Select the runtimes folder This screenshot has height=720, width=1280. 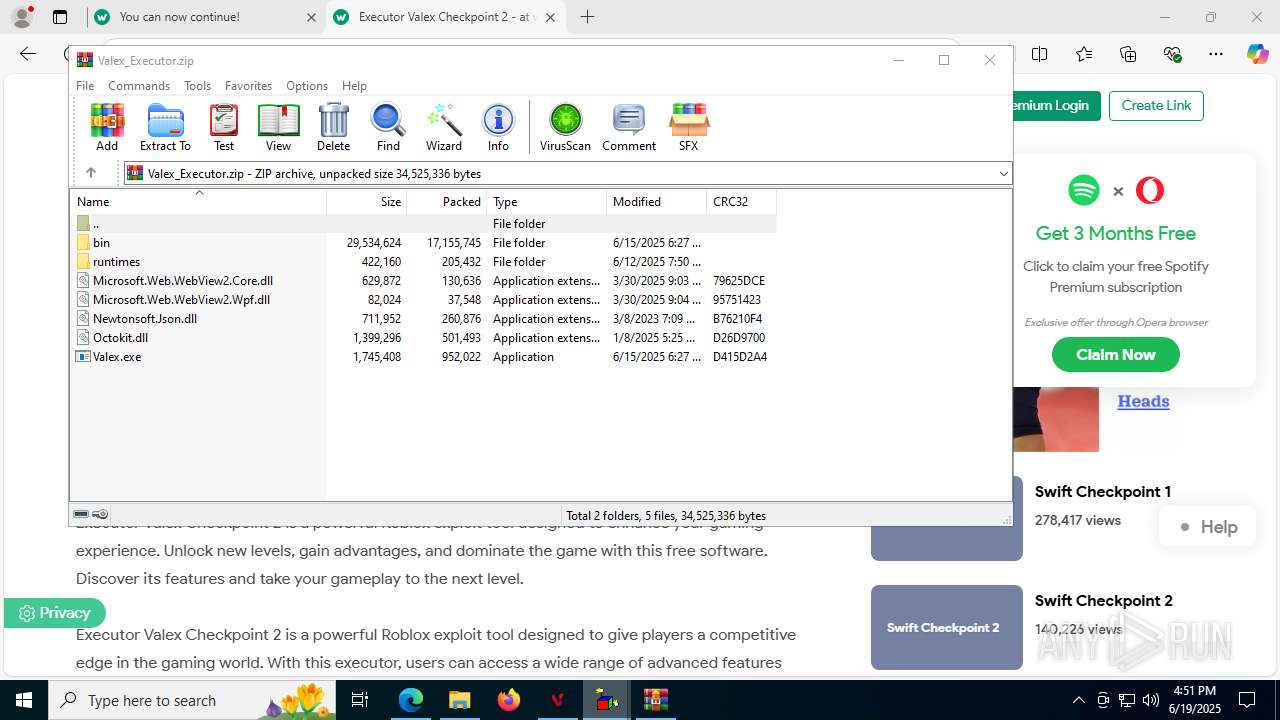(423, 262)
